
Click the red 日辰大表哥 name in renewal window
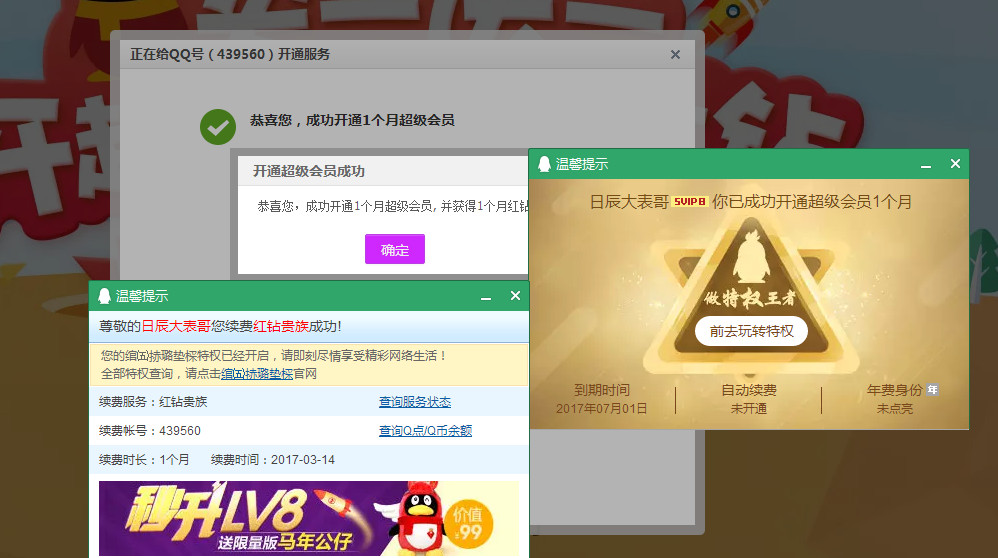click(176, 326)
